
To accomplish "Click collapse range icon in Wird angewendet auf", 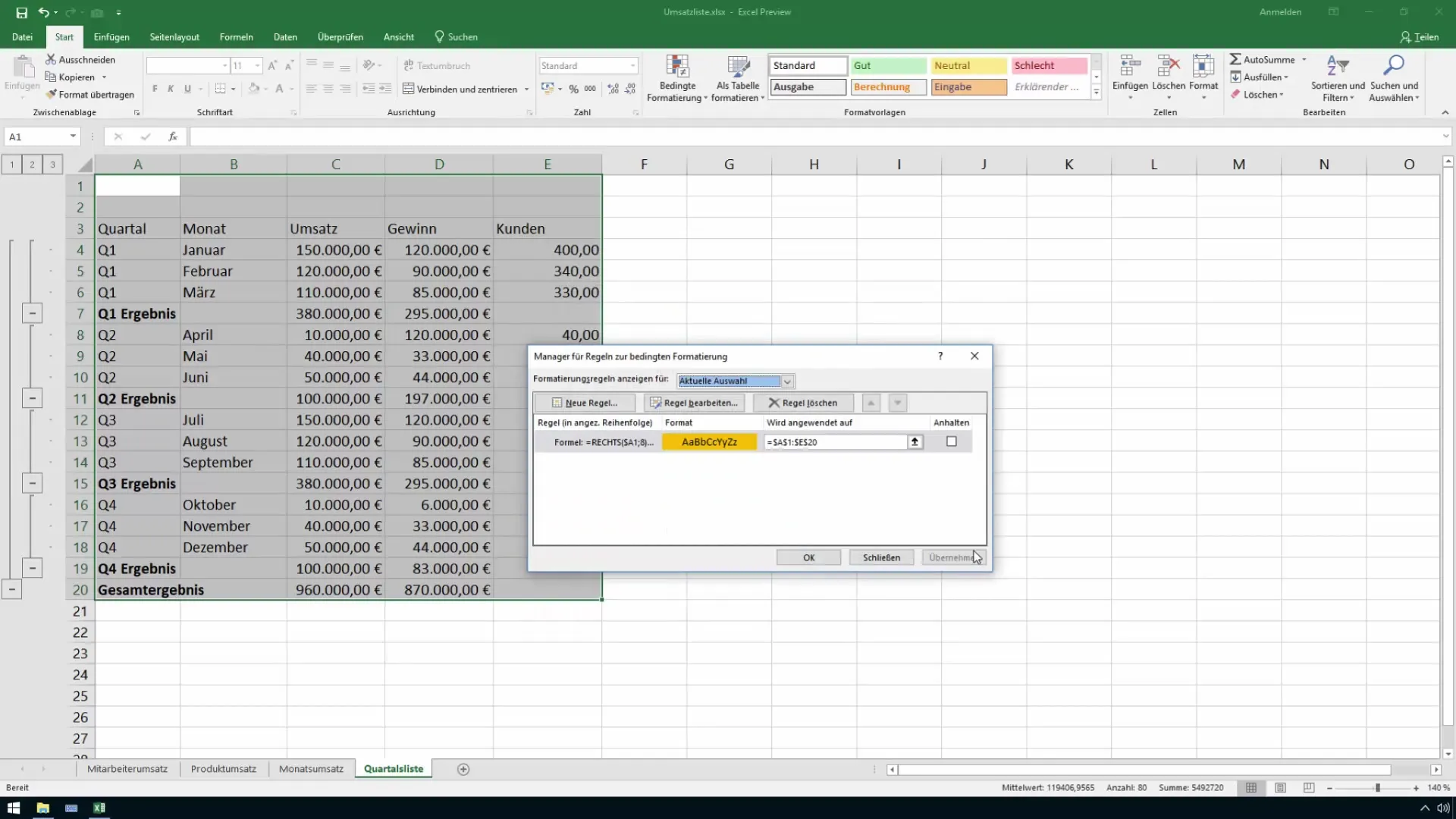I will (915, 441).
